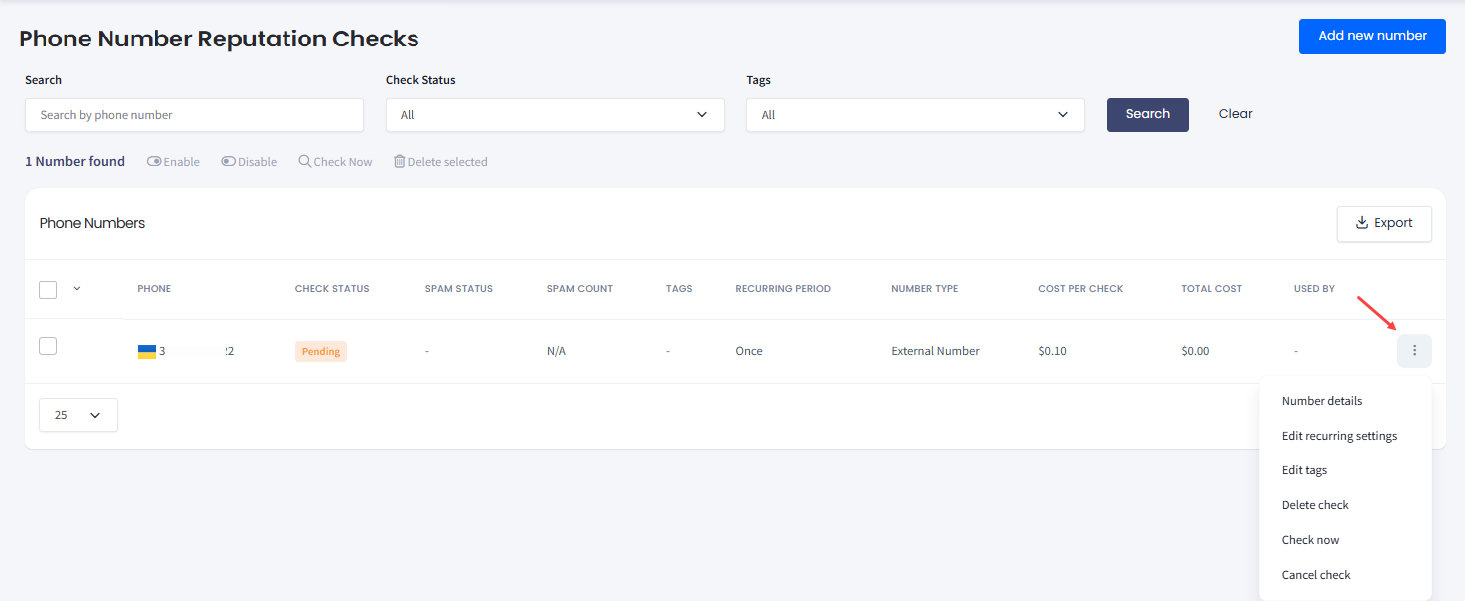Tick the select-all header checkbox
This screenshot has height=601, width=1465.
point(48,289)
